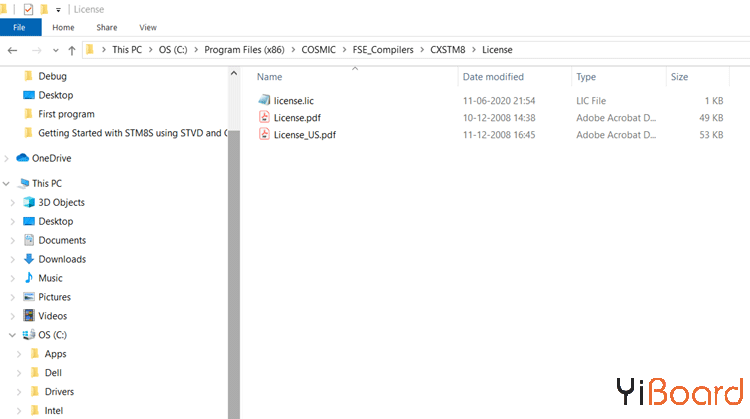Screen dimensions: 750x419
Task: Expand the OneDrive tree node
Action: click(8, 158)
